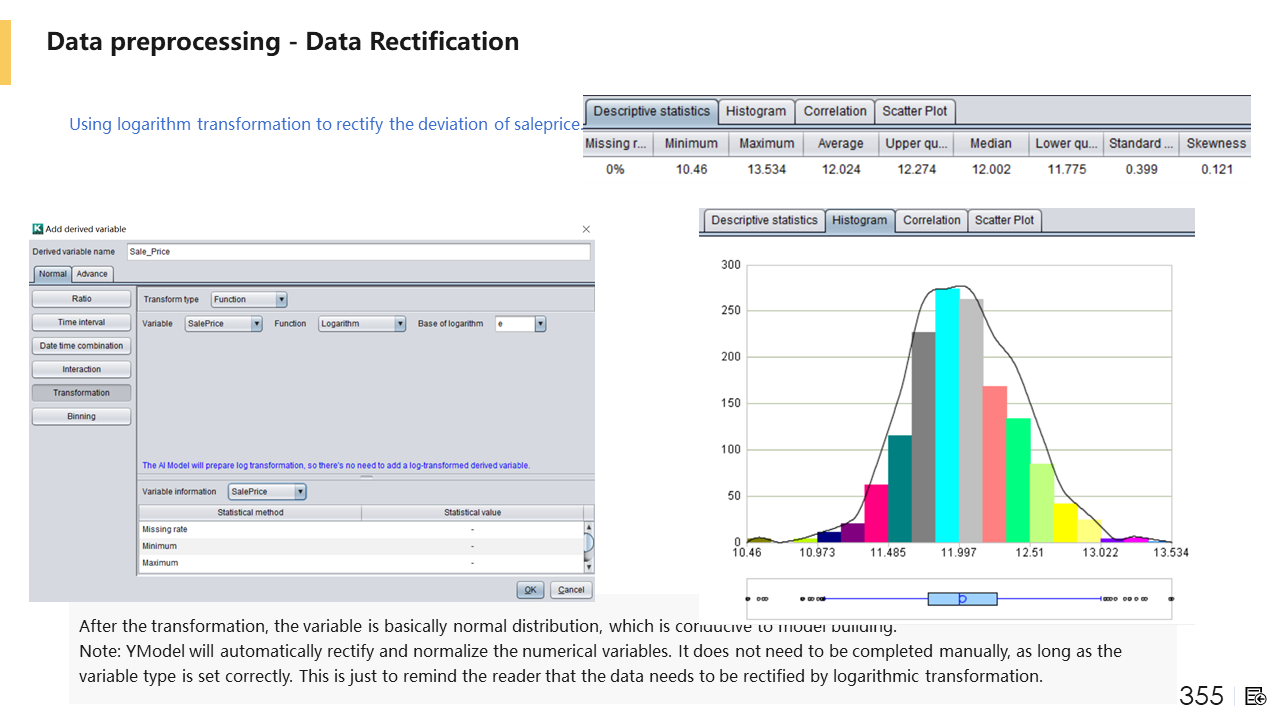Click the slide notes icon beside 355
This screenshot has width=1280, height=720.
pyautogui.click(x=1256, y=696)
